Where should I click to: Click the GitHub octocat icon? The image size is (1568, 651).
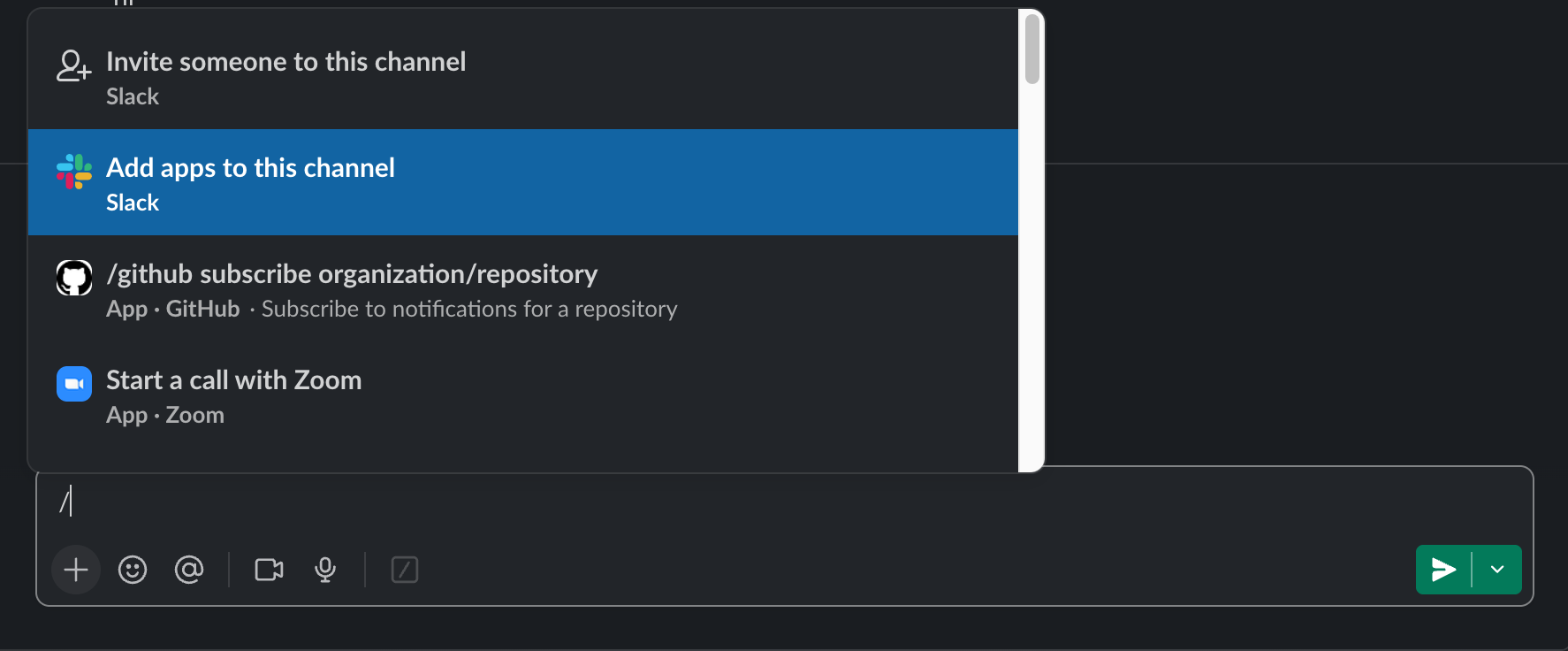[x=74, y=278]
